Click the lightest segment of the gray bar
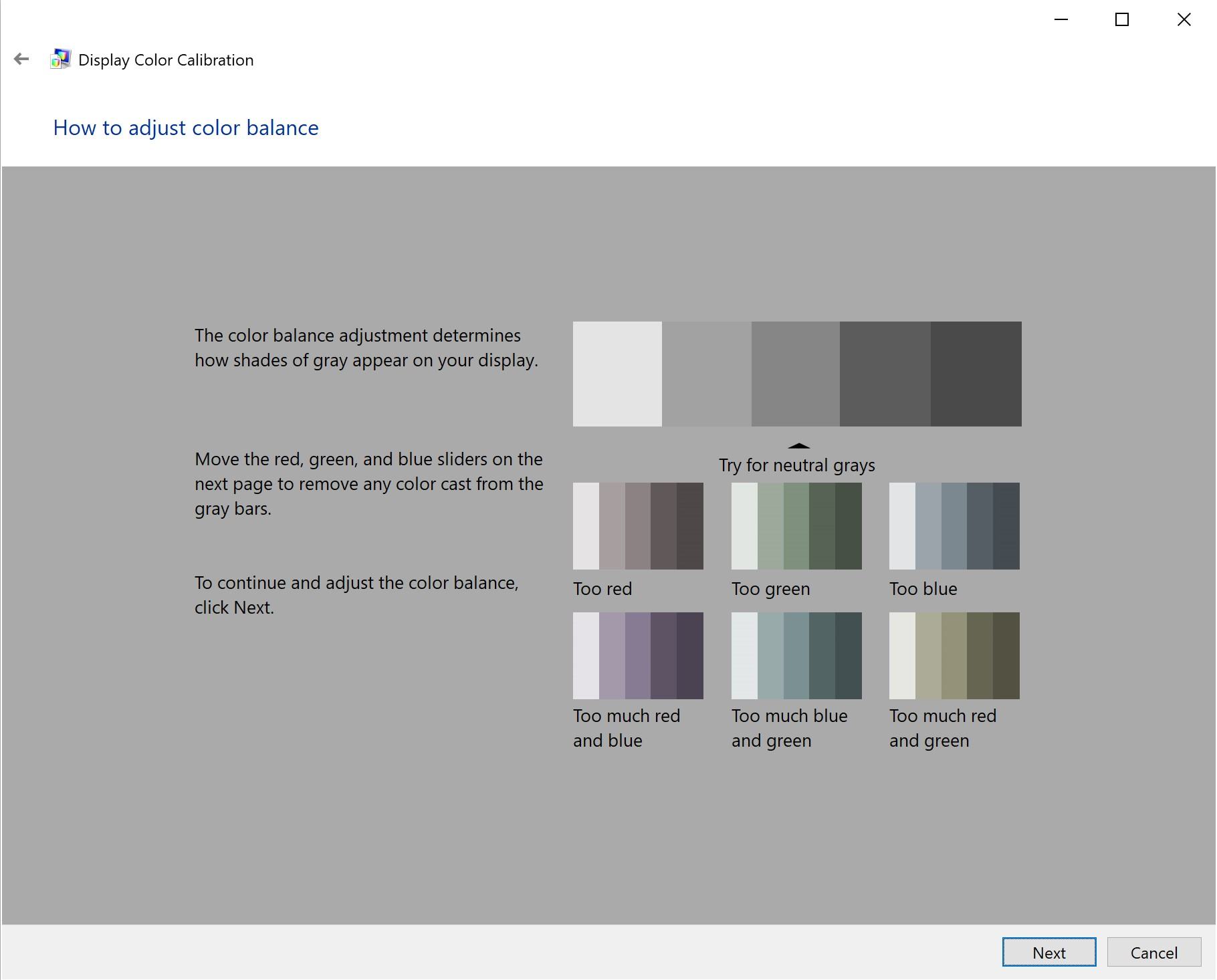 [617, 373]
